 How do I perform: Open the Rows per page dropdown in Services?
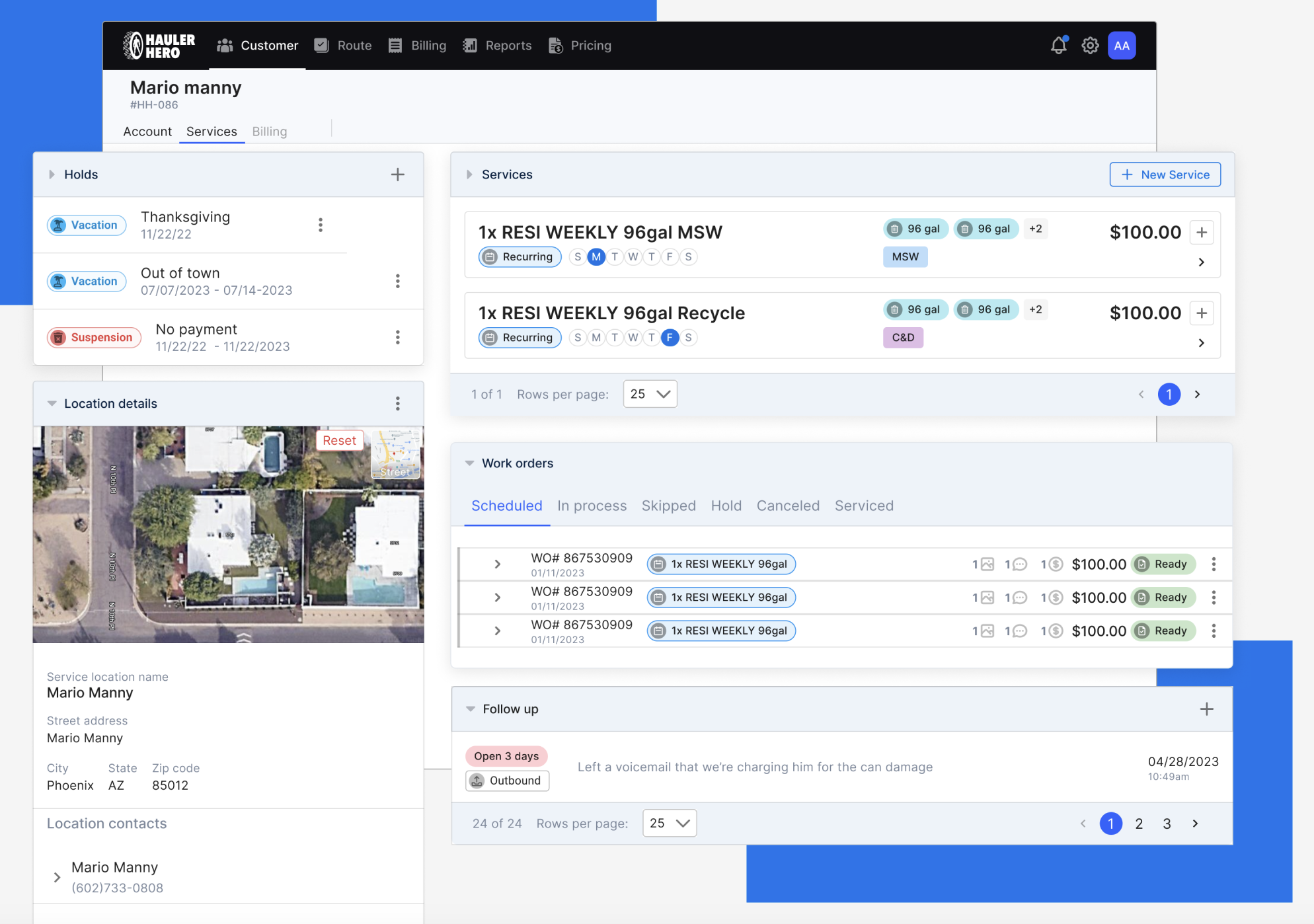(x=650, y=394)
